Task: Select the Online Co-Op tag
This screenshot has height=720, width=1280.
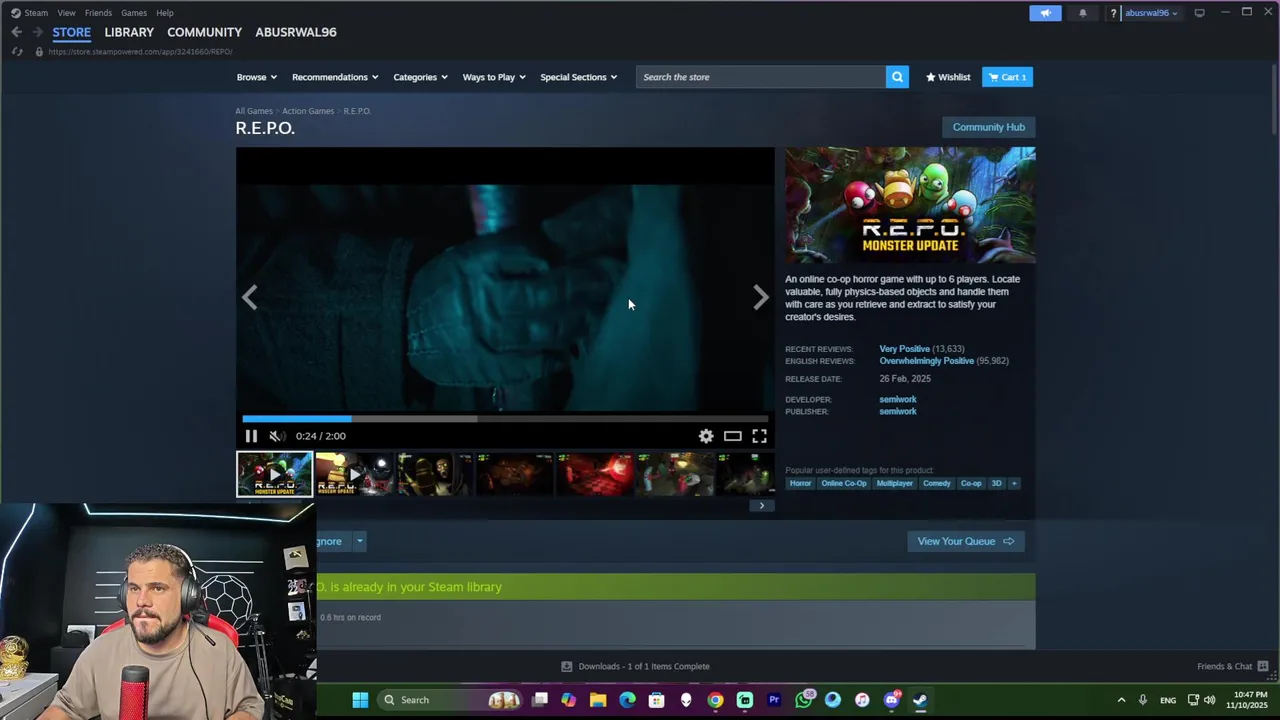Action: click(x=844, y=483)
